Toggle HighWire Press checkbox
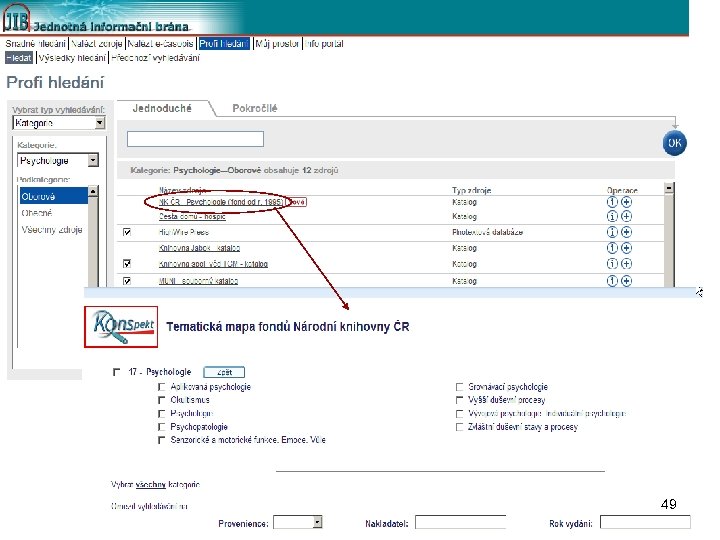 [x=127, y=232]
